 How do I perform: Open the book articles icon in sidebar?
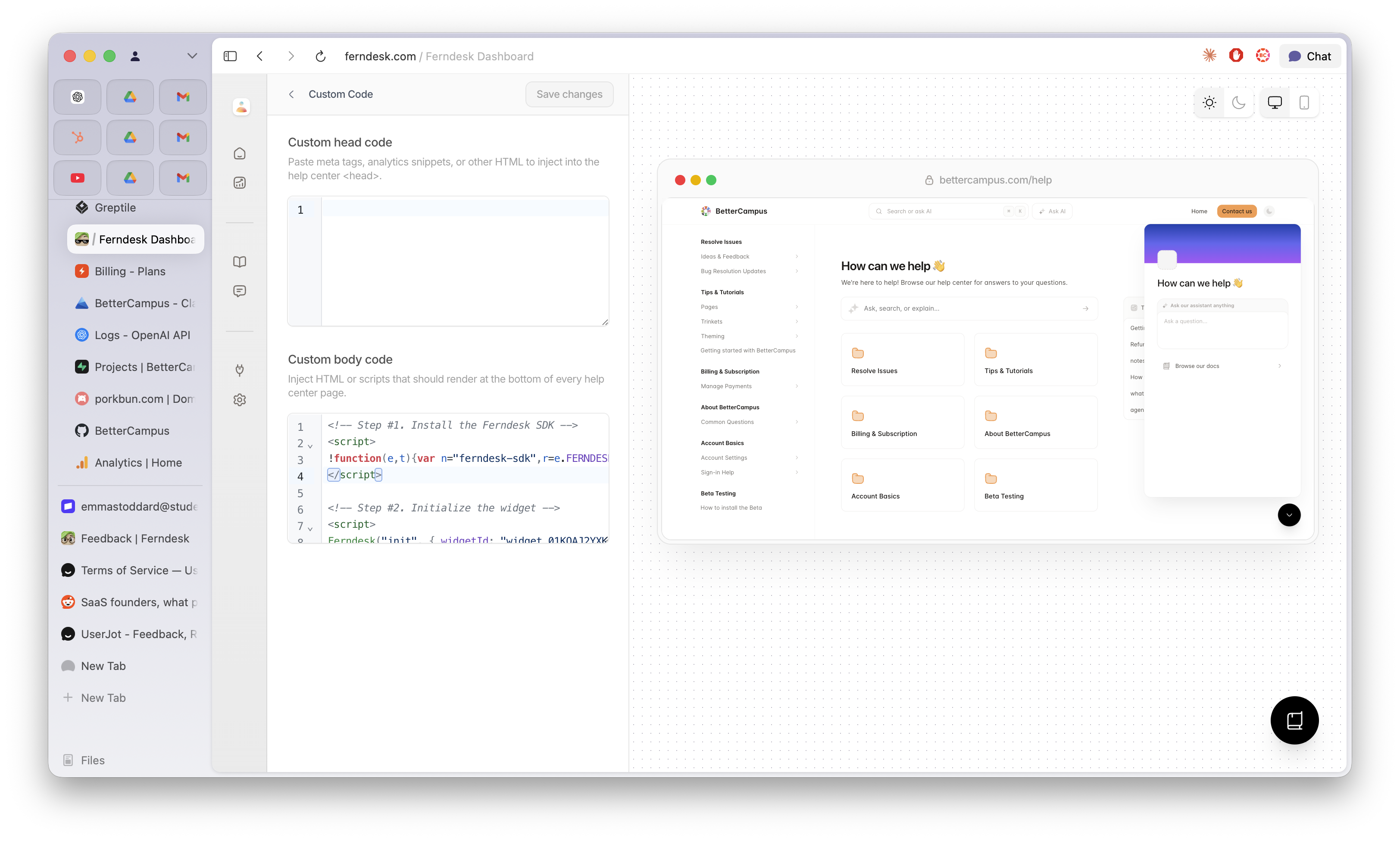240,262
